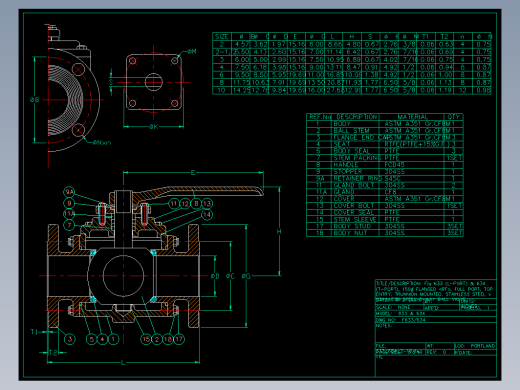Select 'BODY SEAL' description cell
The image size is (520, 390).
pos(352,151)
